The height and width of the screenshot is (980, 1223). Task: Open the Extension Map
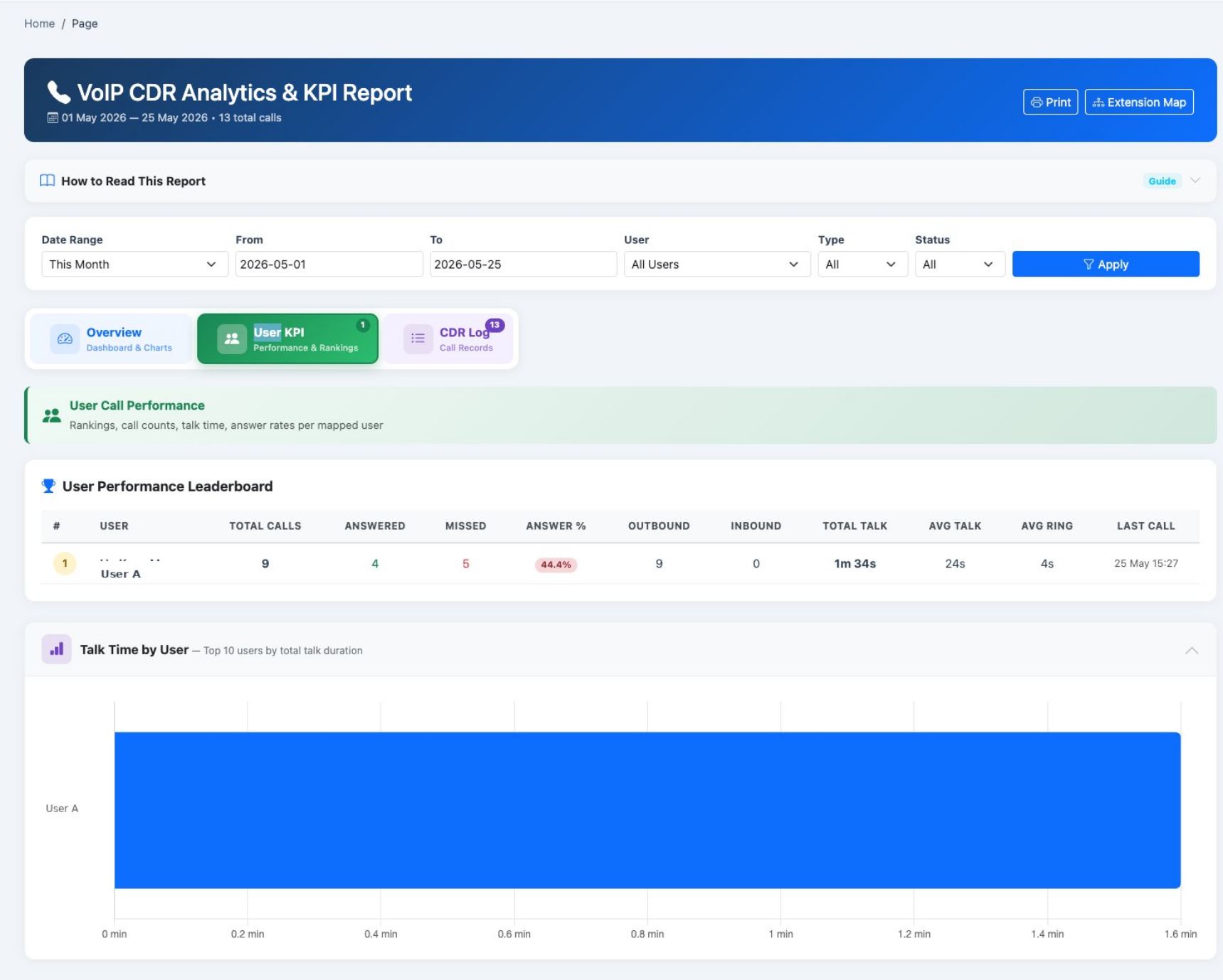click(x=1139, y=102)
